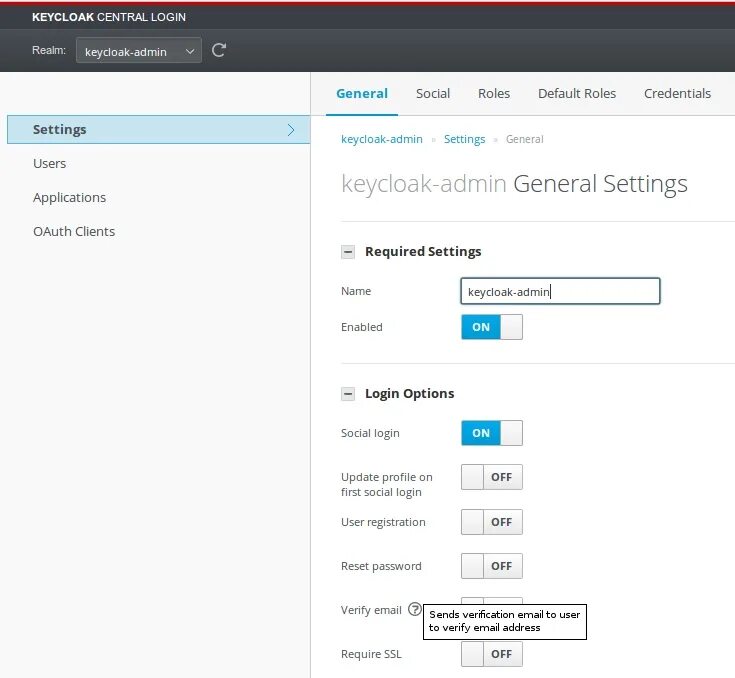Click the Verify email label

(371, 610)
